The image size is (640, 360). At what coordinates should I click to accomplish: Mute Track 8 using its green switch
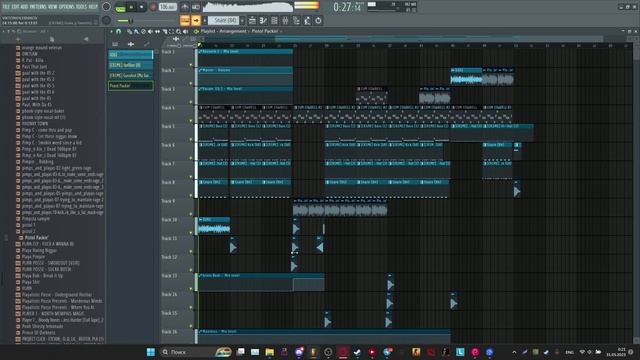191,195
